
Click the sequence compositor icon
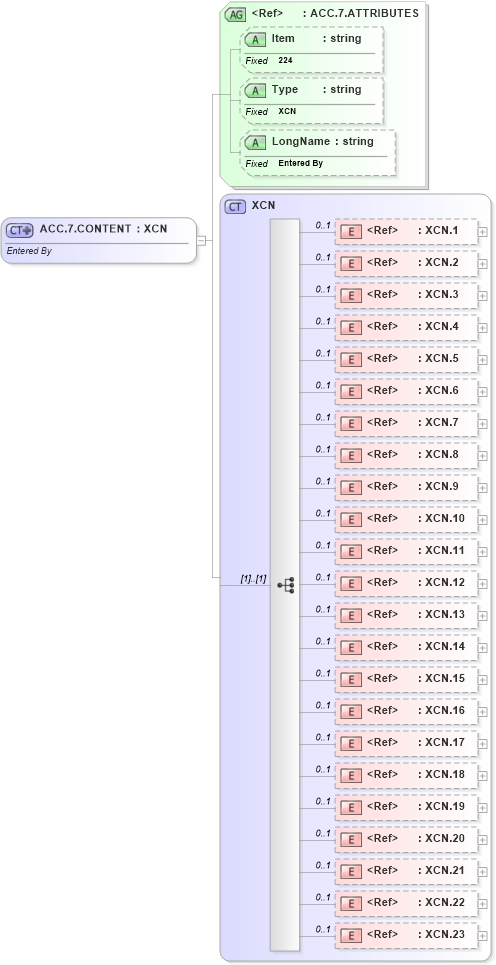pyautogui.click(x=286, y=585)
